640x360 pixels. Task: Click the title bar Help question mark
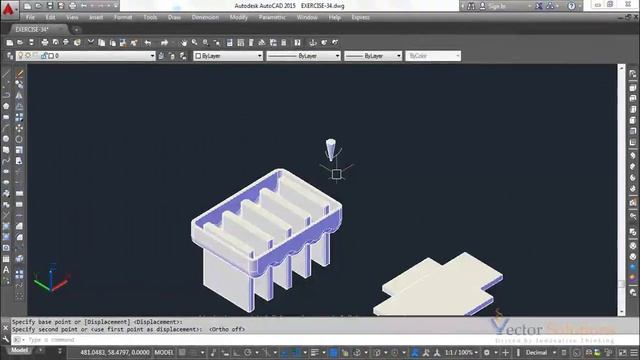[572, 6]
